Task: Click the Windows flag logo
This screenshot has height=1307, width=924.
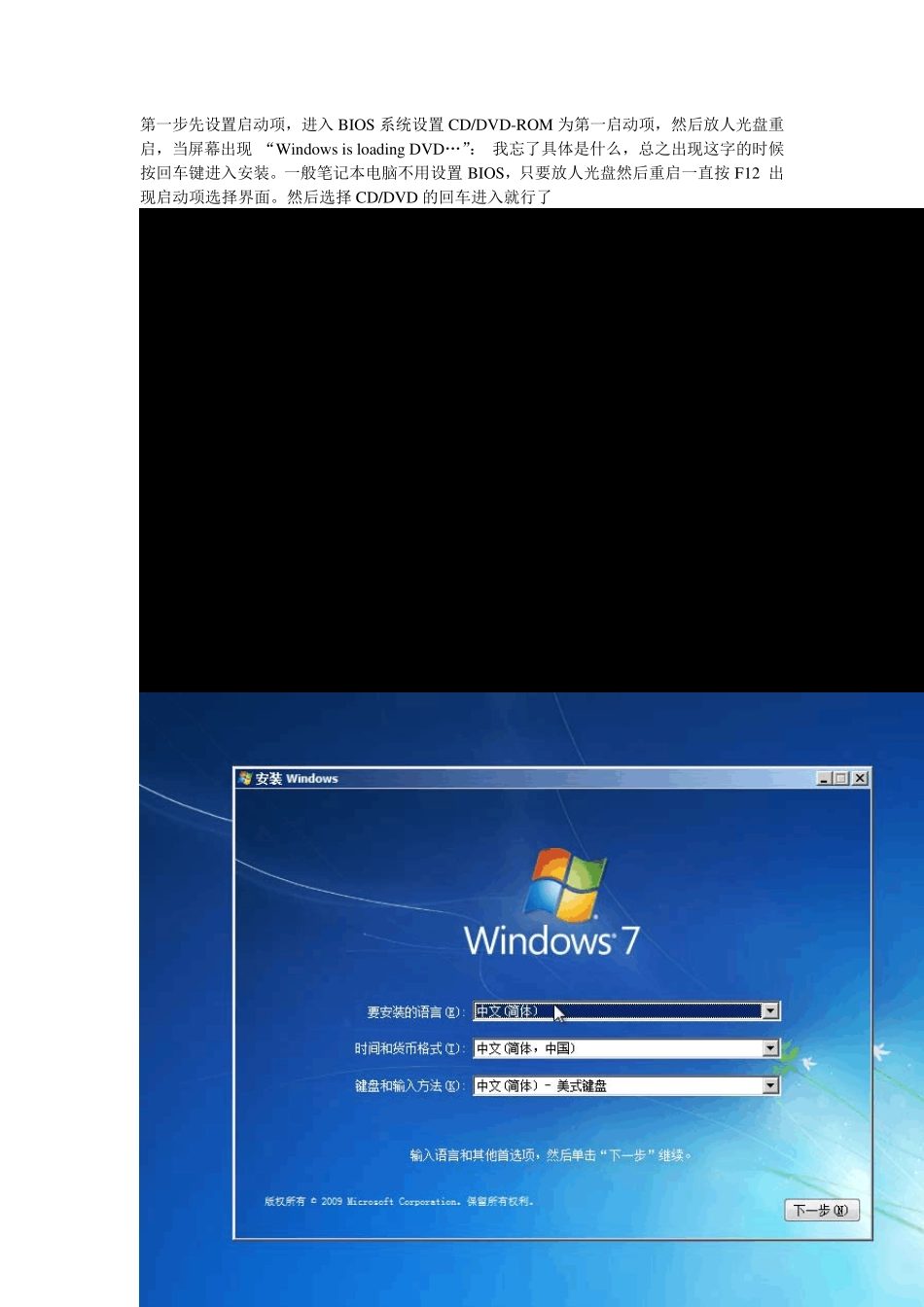Action: [x=565, y=883]
